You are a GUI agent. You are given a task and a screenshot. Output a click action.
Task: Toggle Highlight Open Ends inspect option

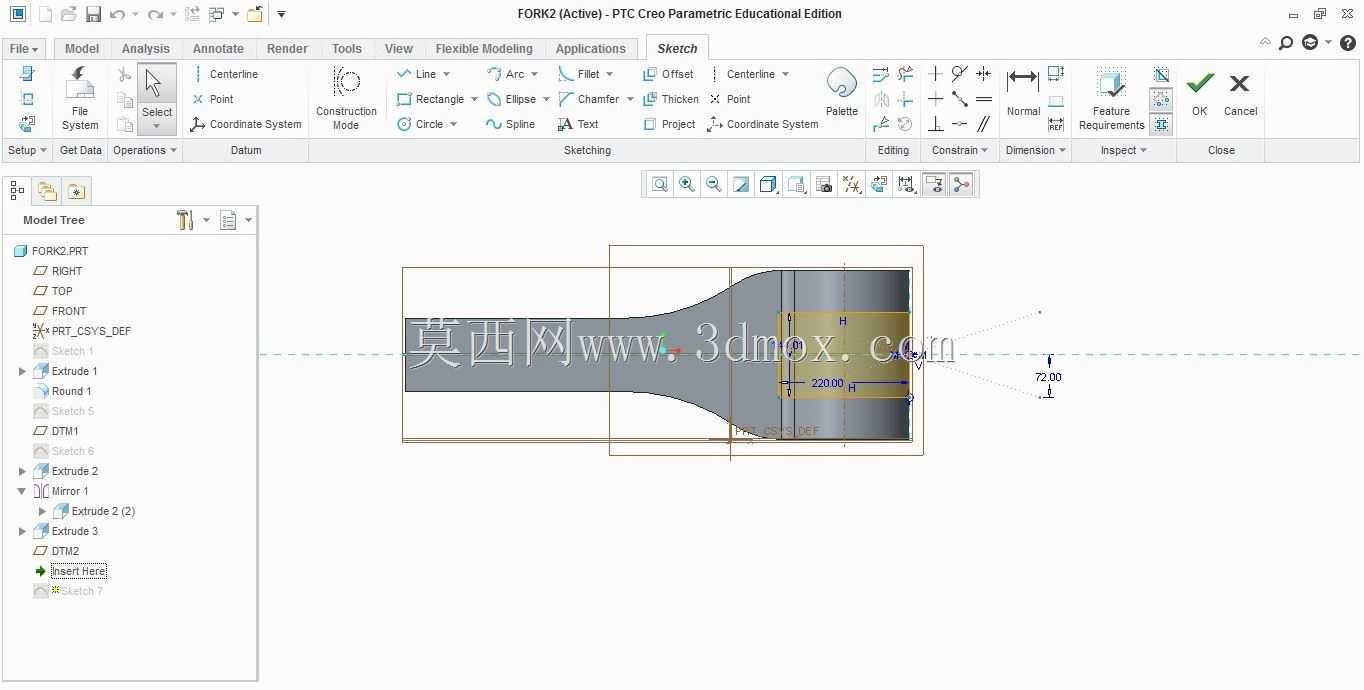(1161, 99)
